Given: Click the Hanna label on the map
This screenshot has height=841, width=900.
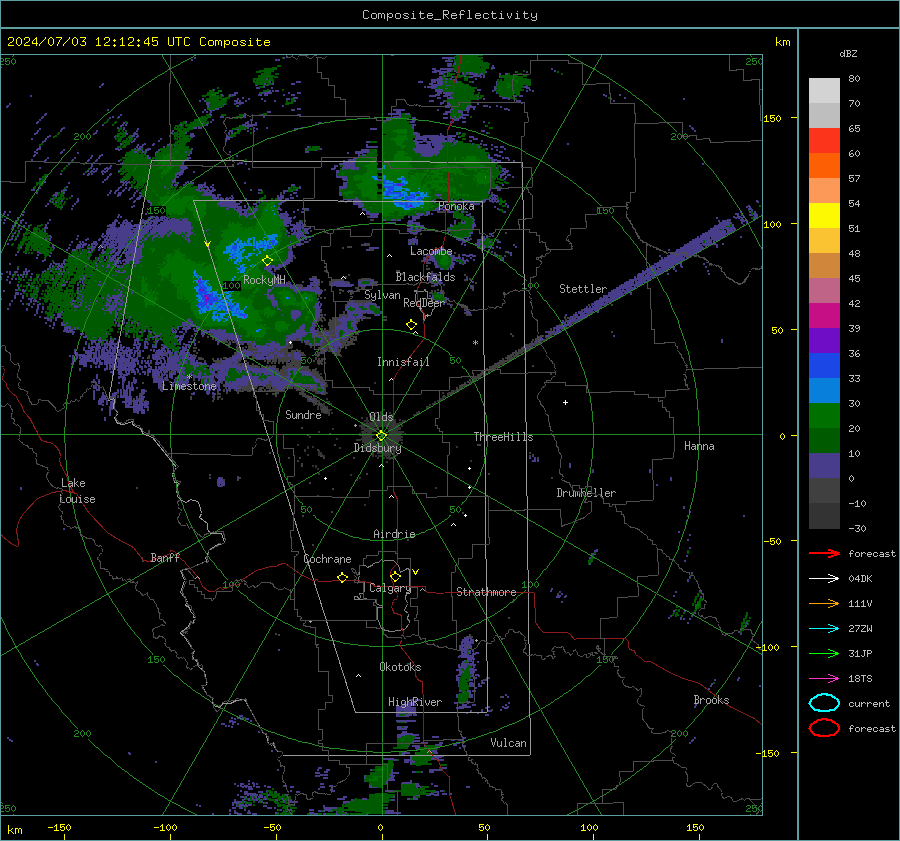Looking at the screenshot, I should [x=699, y=446].
